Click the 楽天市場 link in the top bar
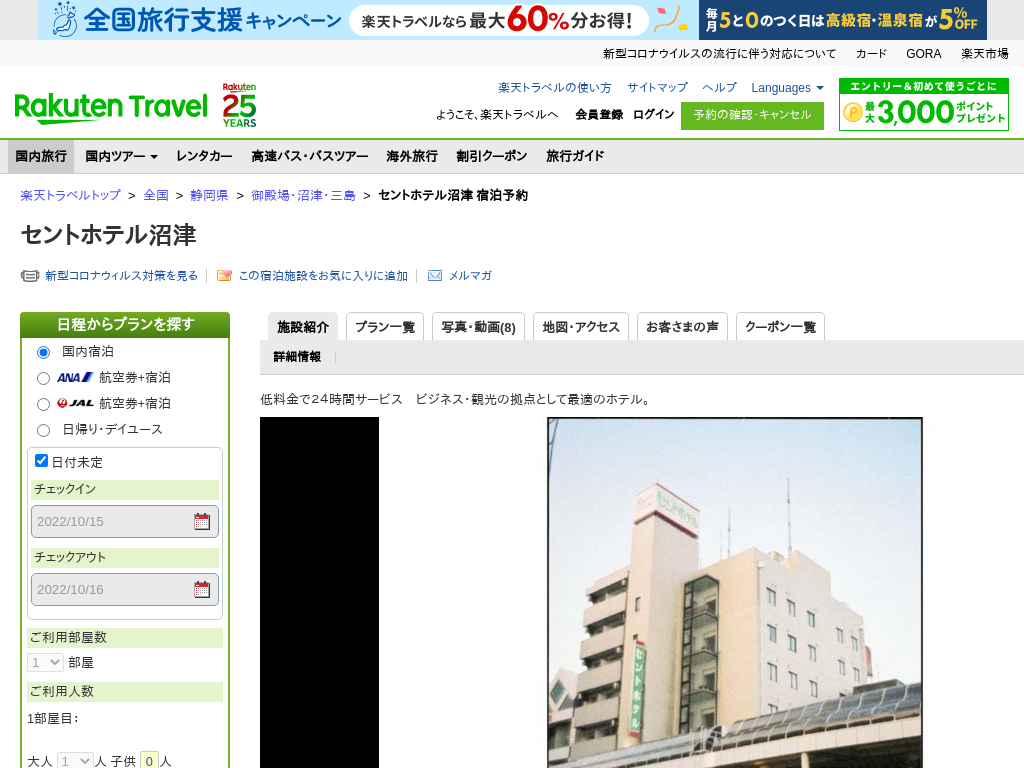This screenshot has width=1024, height=768. click(985, 54)
